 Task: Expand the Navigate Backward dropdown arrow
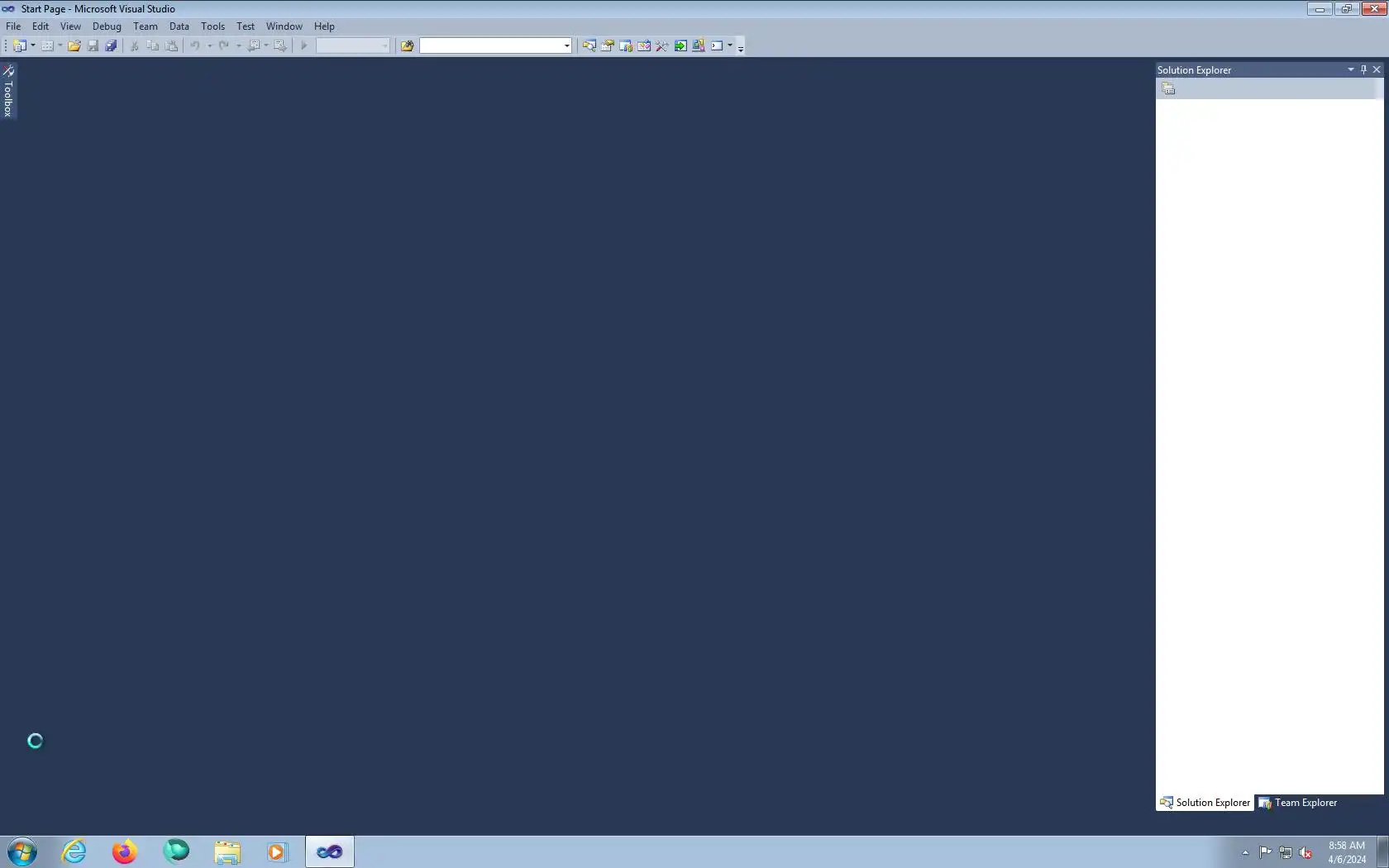coord(266,46)
